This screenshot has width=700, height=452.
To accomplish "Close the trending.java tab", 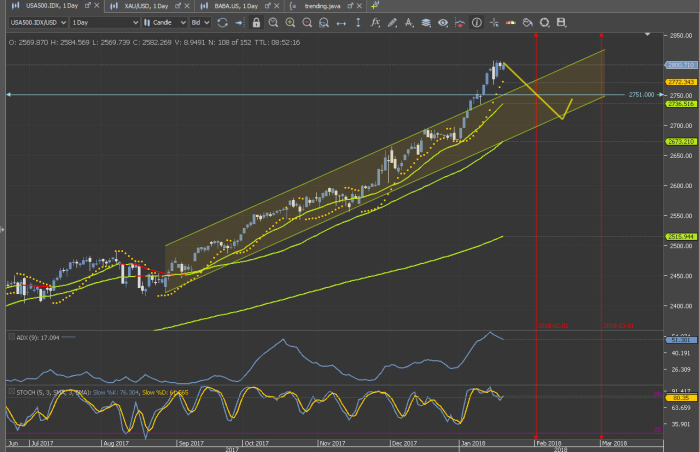I will [x=359, y=6].
